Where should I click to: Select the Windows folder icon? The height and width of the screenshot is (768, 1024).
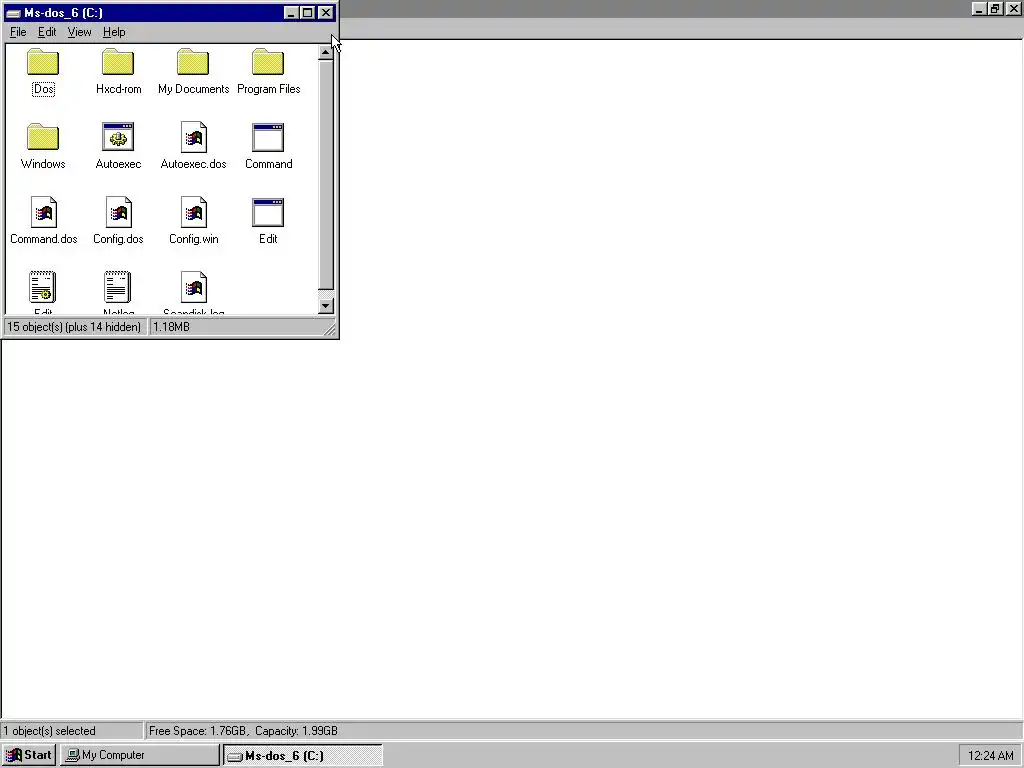[43, 138]
